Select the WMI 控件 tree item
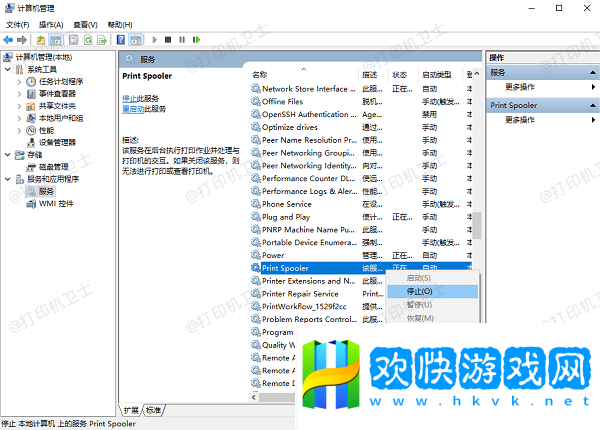The height and width of the screenshot is (430, 600). pyautogui.click(x=56, y=204)
